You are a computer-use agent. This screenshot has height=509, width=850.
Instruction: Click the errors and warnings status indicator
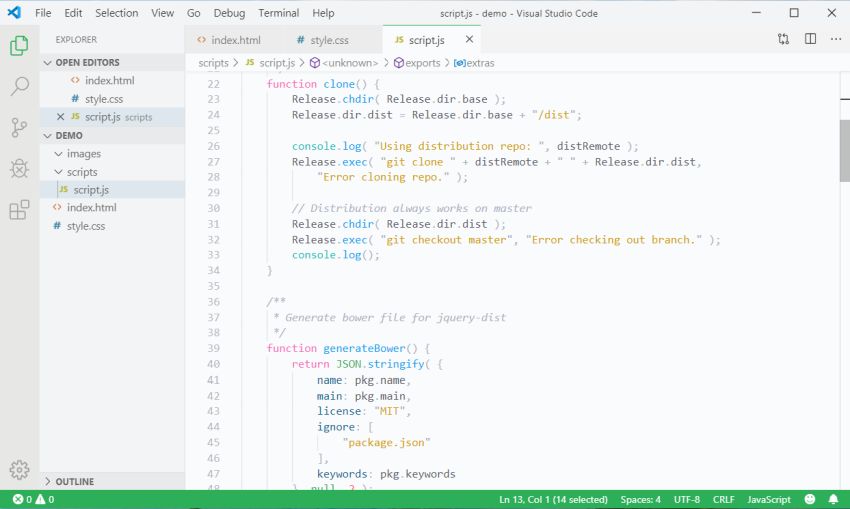[33, 499]
